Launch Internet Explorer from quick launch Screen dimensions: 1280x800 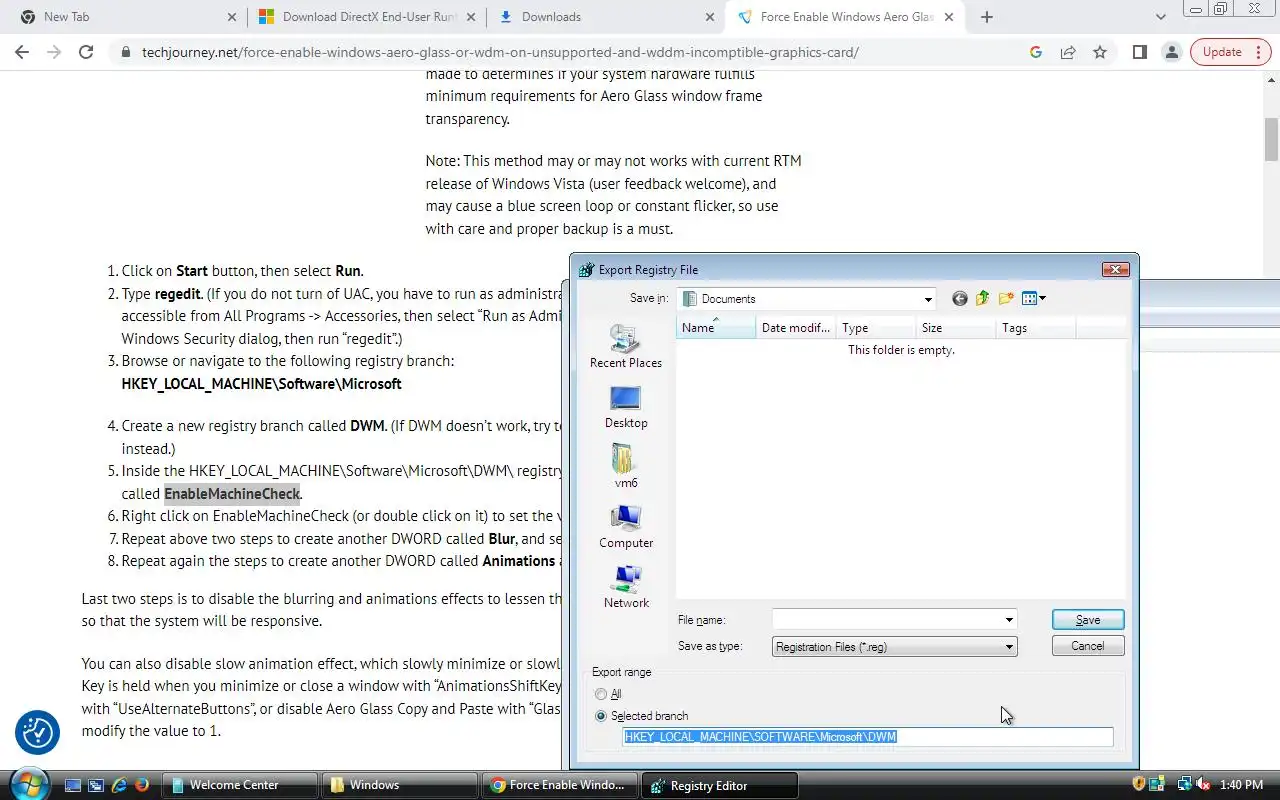click(119, 785)
